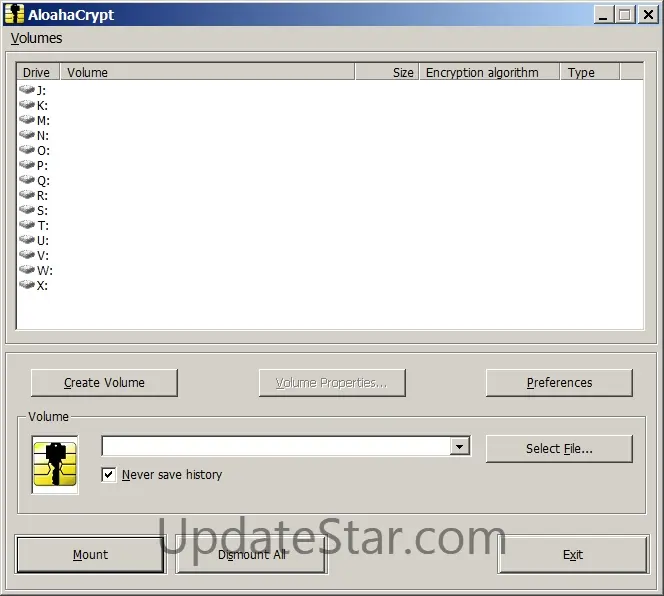The image size is (664, 596).
Task: Minimize the AloahaCrypt window
Action: (603, 15)
